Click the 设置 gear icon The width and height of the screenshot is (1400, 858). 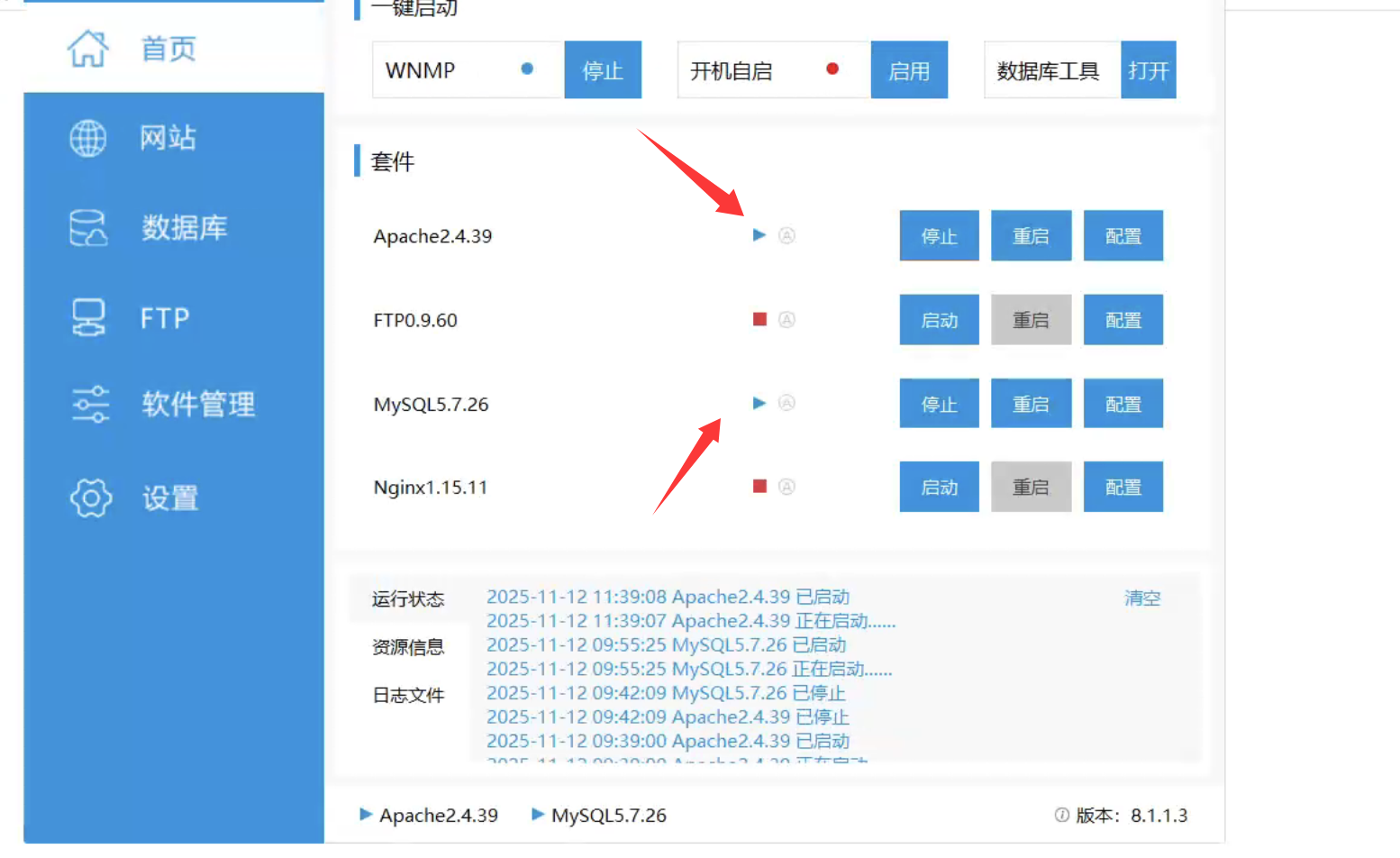coord(90,497)
